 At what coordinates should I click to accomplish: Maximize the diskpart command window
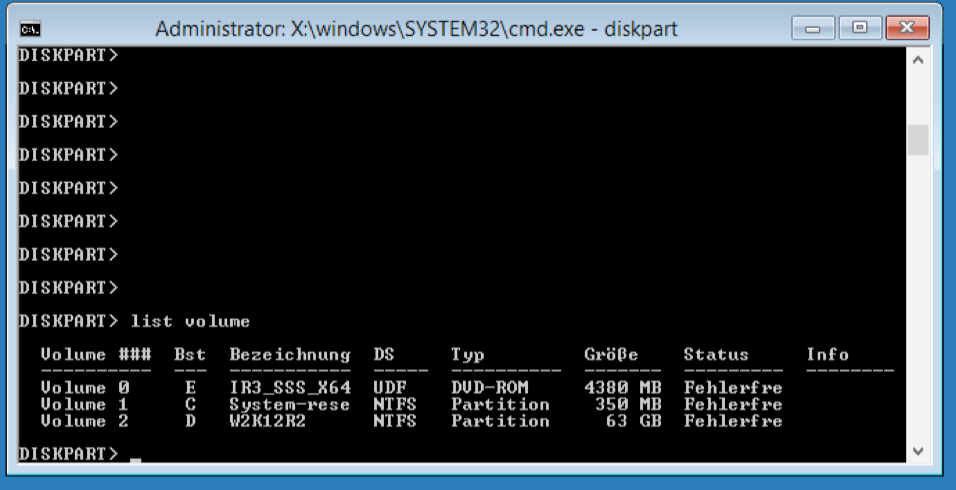pyautogui.click(x=860, y=28)
